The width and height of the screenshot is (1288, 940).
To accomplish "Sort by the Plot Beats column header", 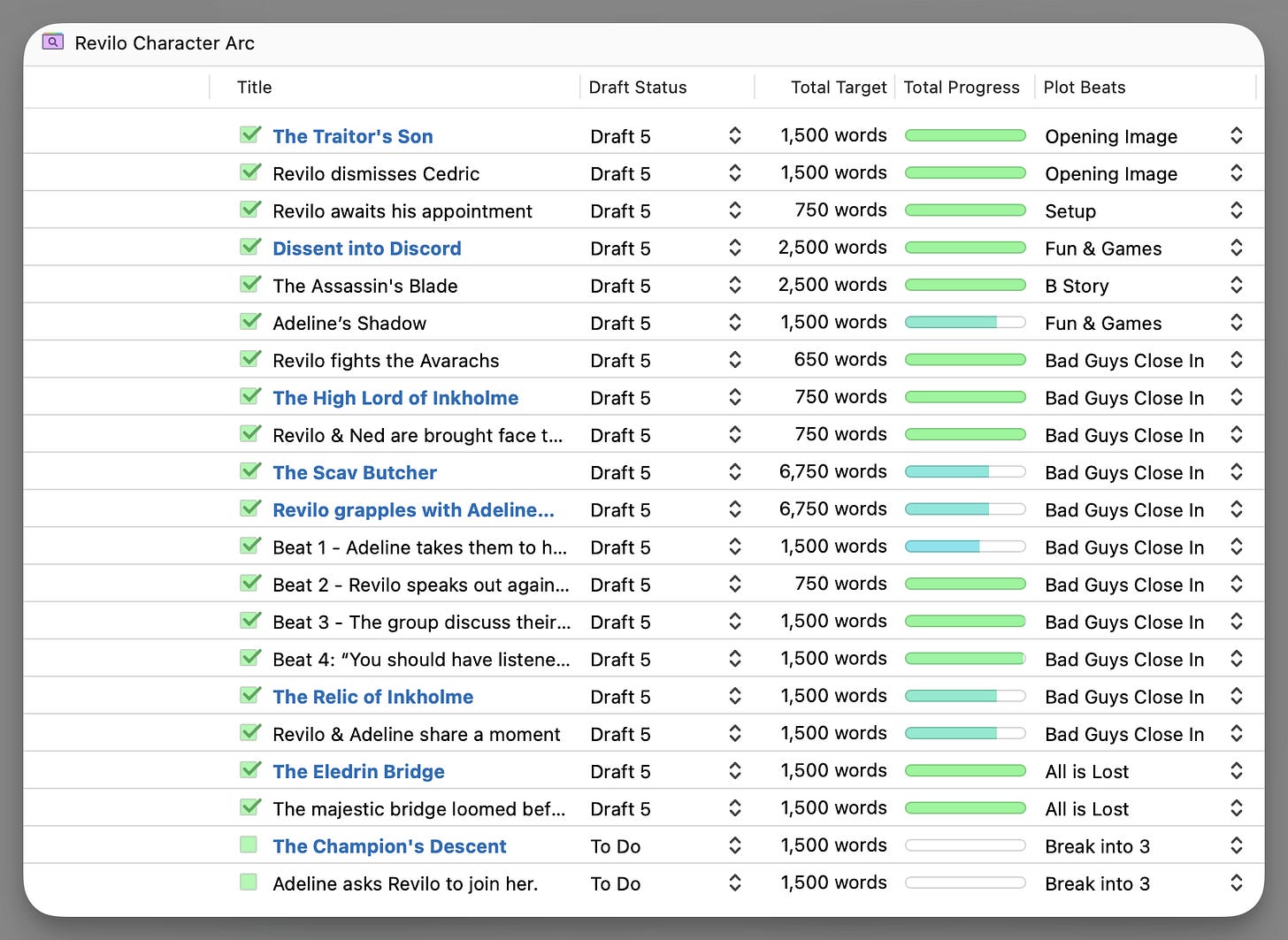I will (x=1085, y=88).
